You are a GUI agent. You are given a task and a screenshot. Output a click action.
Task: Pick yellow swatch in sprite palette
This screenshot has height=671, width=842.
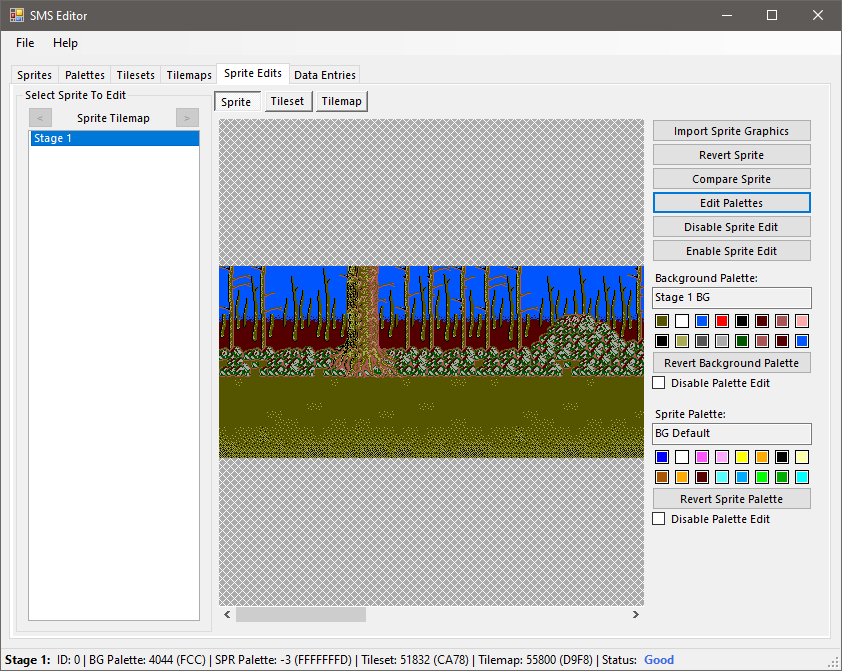tap(742, 457)
